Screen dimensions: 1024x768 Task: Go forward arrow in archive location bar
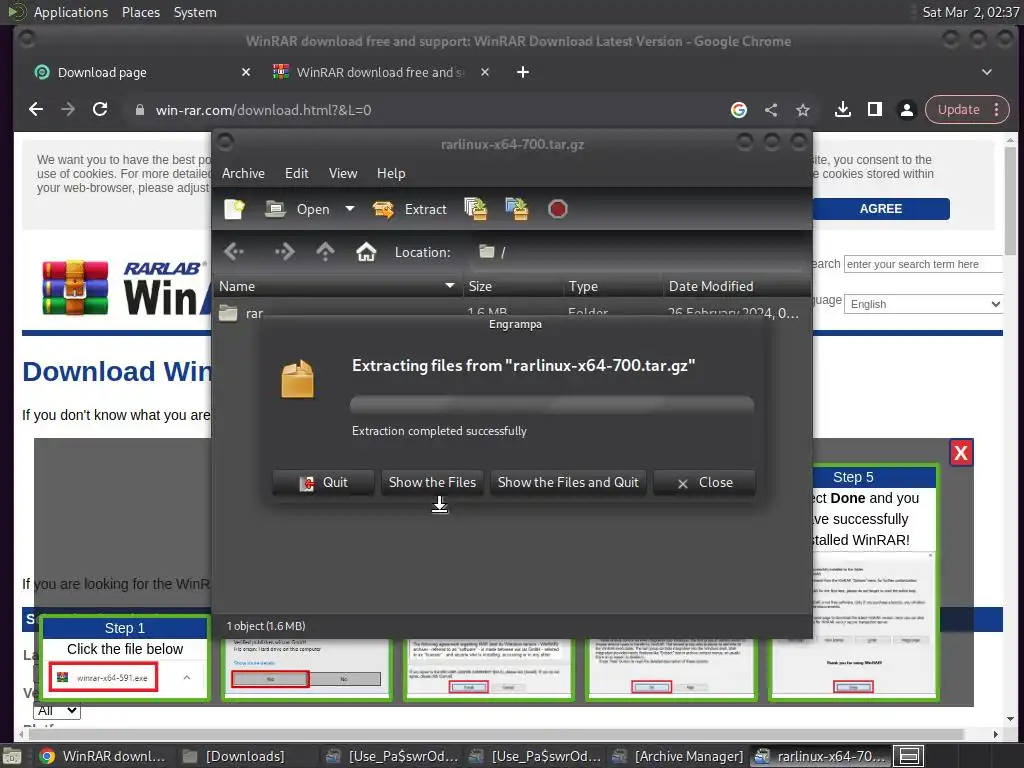point(284,251)
